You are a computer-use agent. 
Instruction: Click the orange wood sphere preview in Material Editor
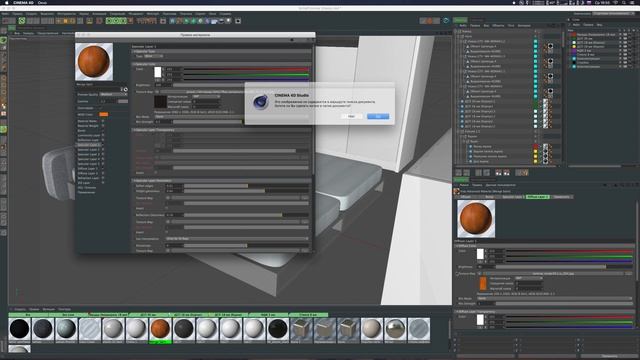tap(94, 62)
